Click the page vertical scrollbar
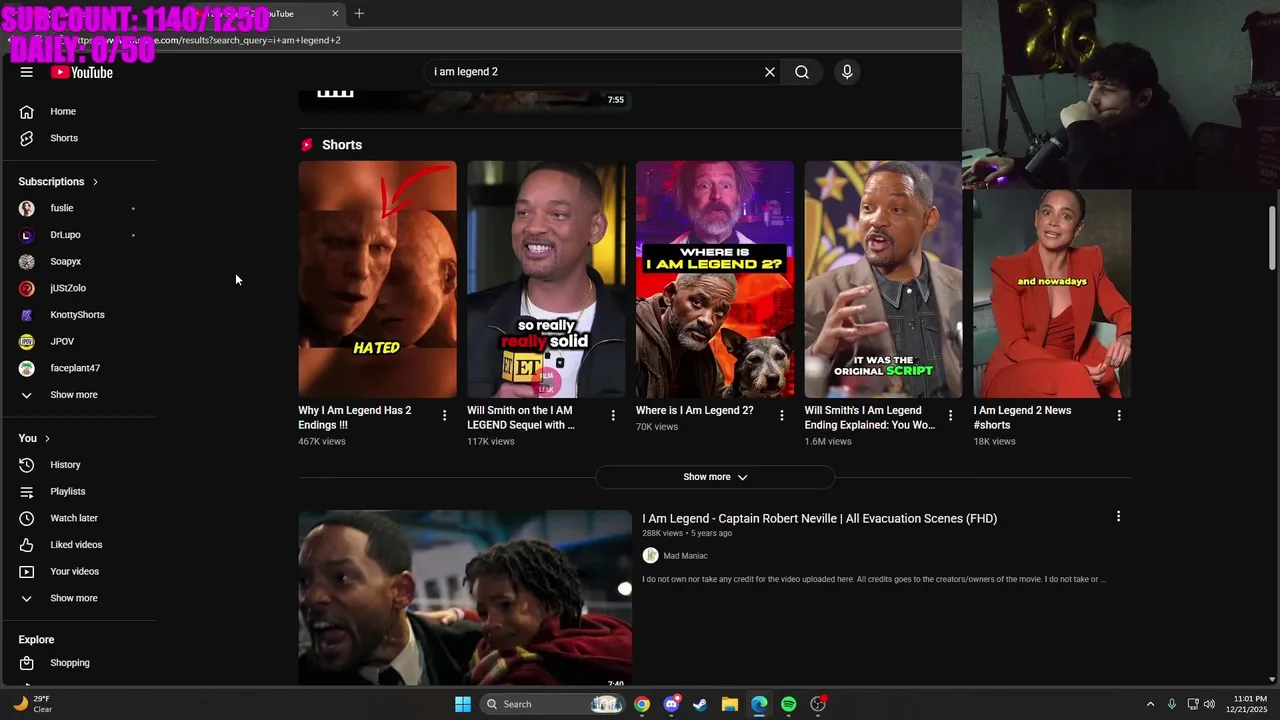Viewport: 1280px width, 720px height. click(x=1272, y=237)
